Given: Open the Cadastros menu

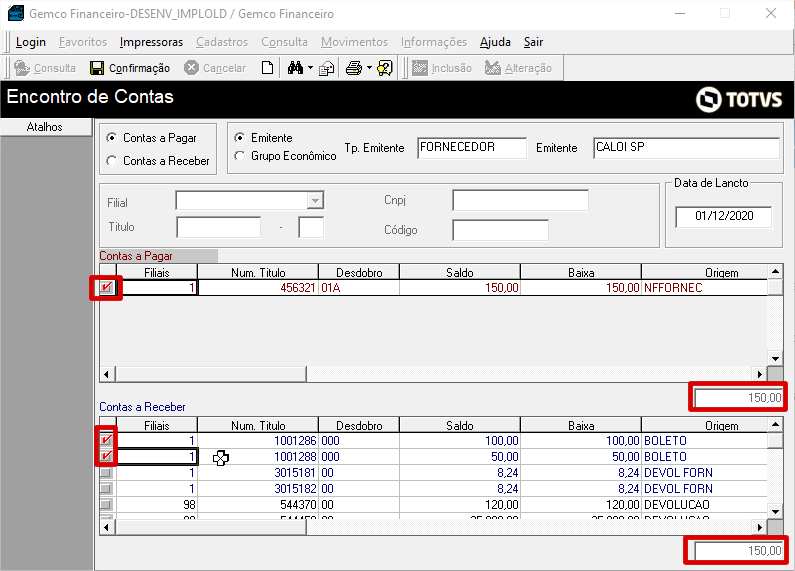Looking at the screenshot, I should (x=222, y=42).
